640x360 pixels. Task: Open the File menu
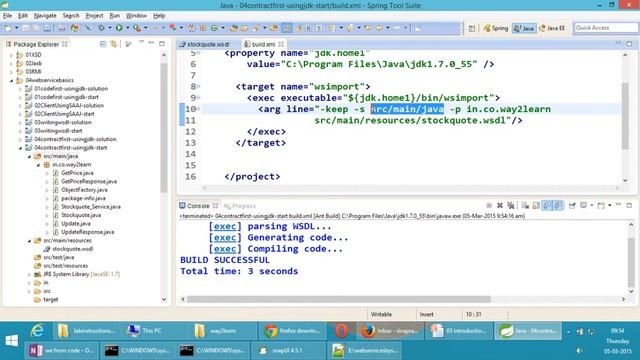(x=7, y=16)
